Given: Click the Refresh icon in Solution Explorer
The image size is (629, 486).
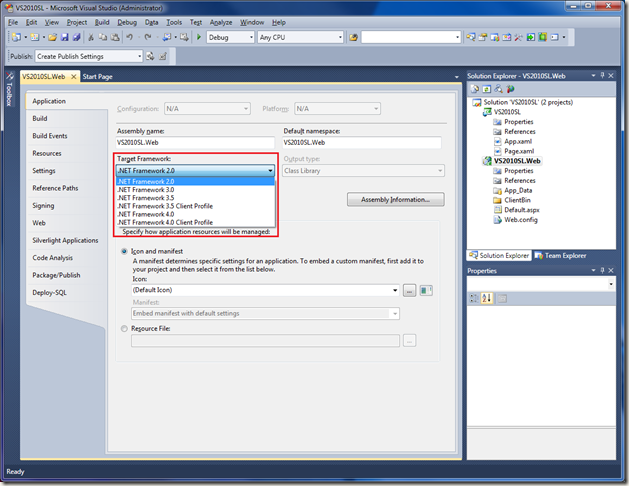Looking at the screenshot, I should pos(487,89).
